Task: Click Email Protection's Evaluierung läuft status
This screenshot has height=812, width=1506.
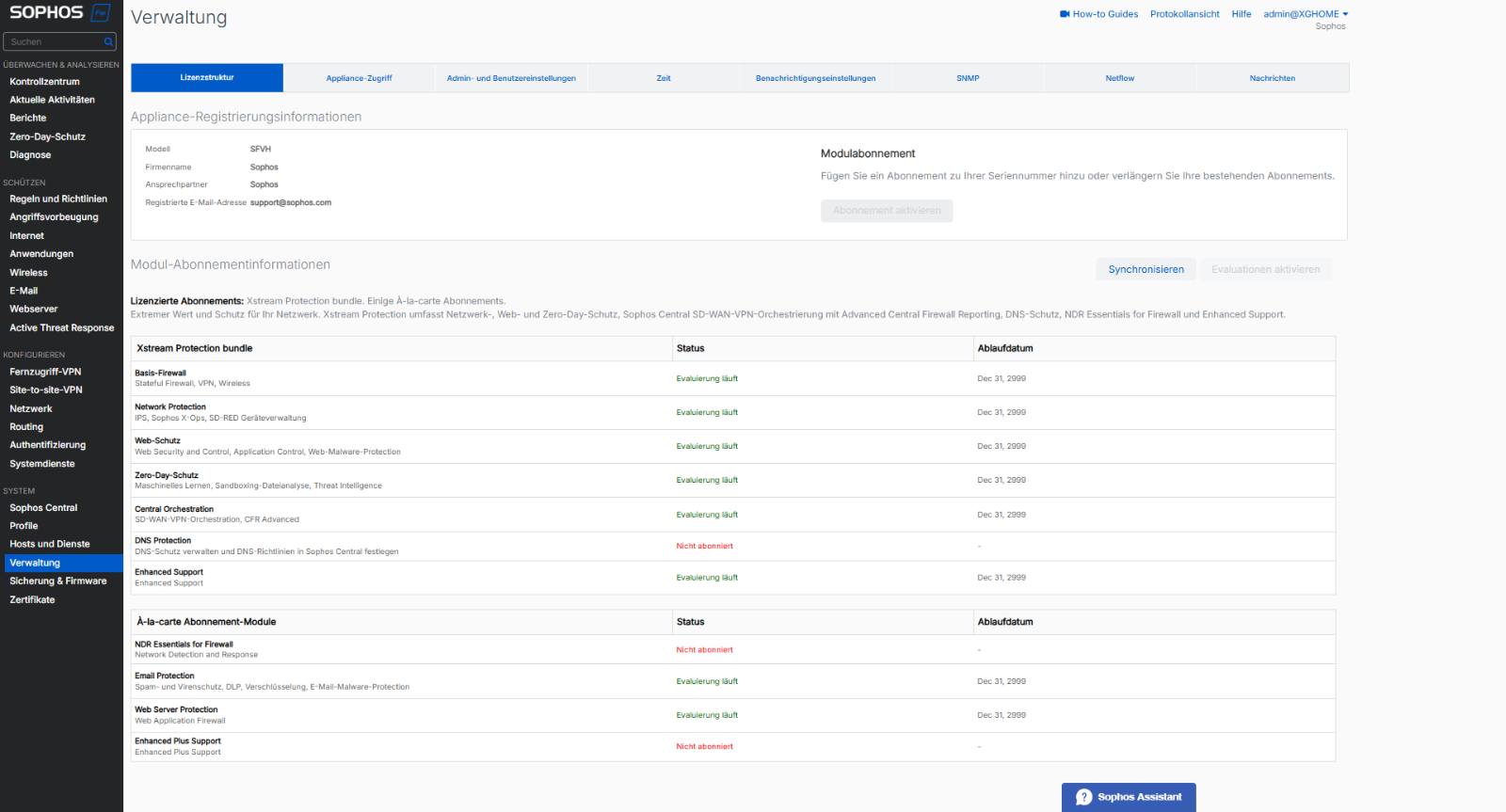Action: point(707,681)
